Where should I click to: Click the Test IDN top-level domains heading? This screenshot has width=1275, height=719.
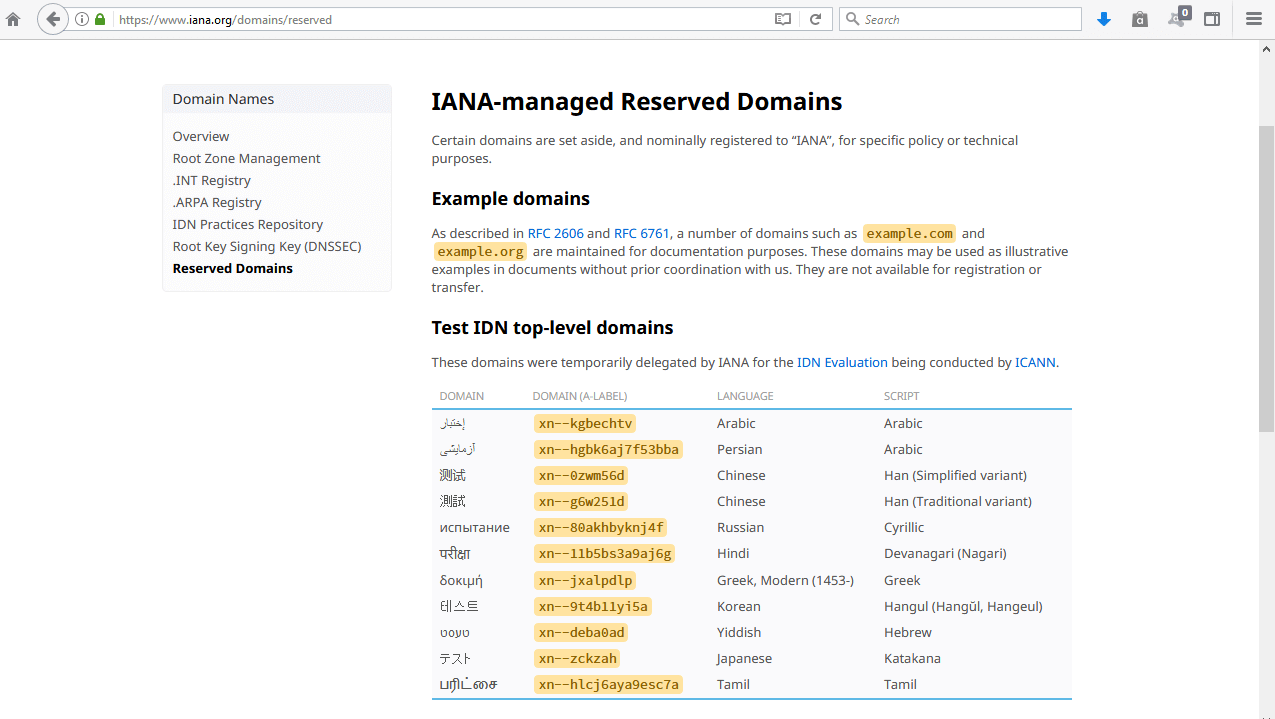[552, 327]
